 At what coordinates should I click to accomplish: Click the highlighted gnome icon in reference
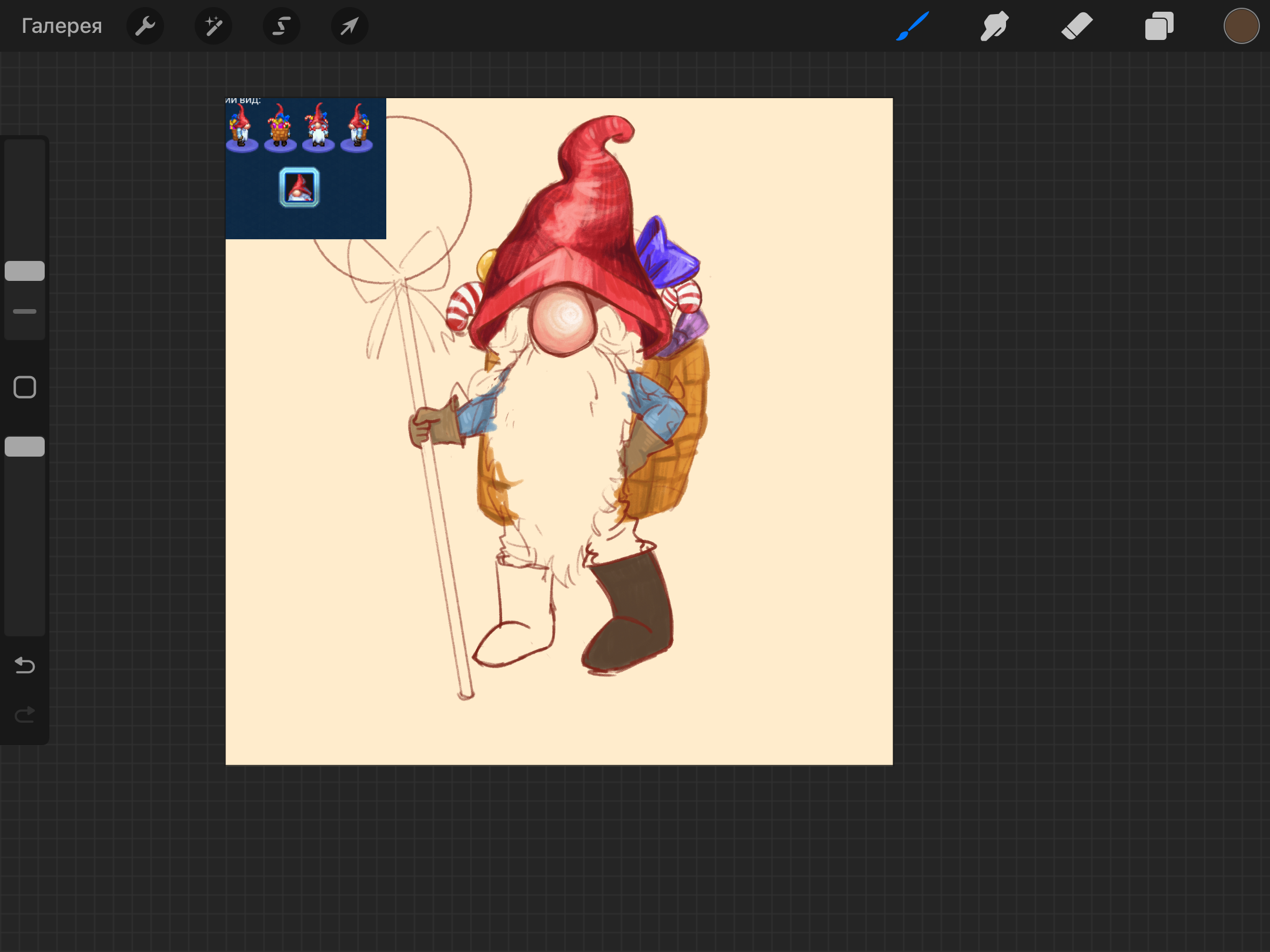click(299, 187)
